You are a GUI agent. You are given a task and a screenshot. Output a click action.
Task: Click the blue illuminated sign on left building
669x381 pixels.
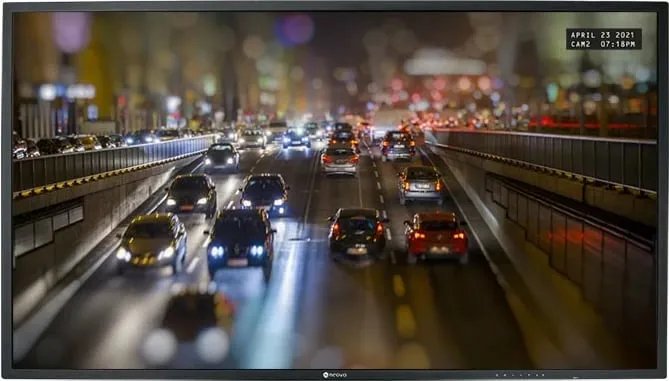pos(67,91)
